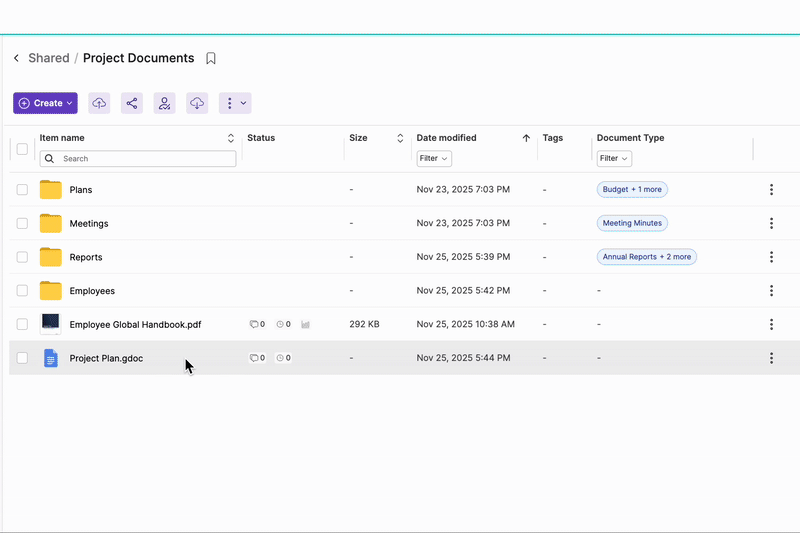Go back using the left arrow icon
This screenshot has height=533, width=800.
click(x=16, y=59)
